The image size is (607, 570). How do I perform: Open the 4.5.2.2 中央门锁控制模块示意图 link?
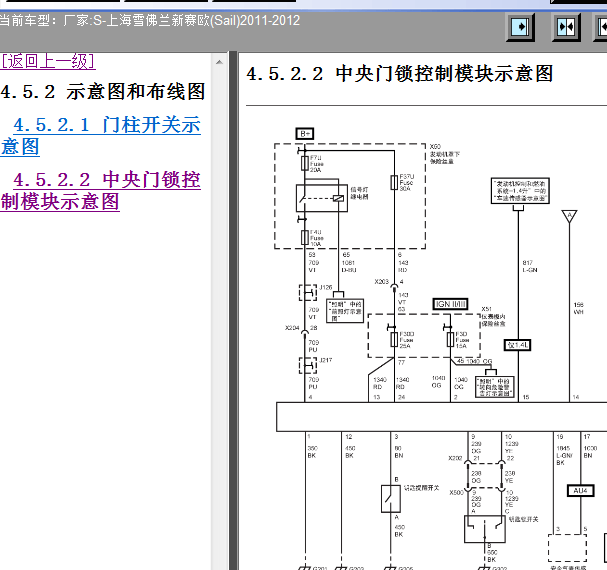coord(101,191)
